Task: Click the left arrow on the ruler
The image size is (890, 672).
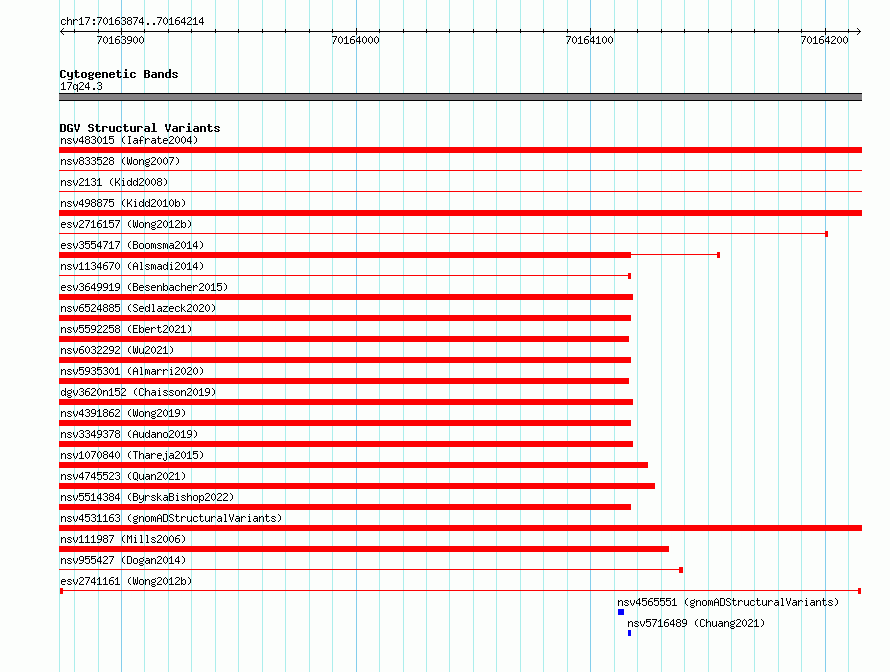Action: [x=62, y=31]
